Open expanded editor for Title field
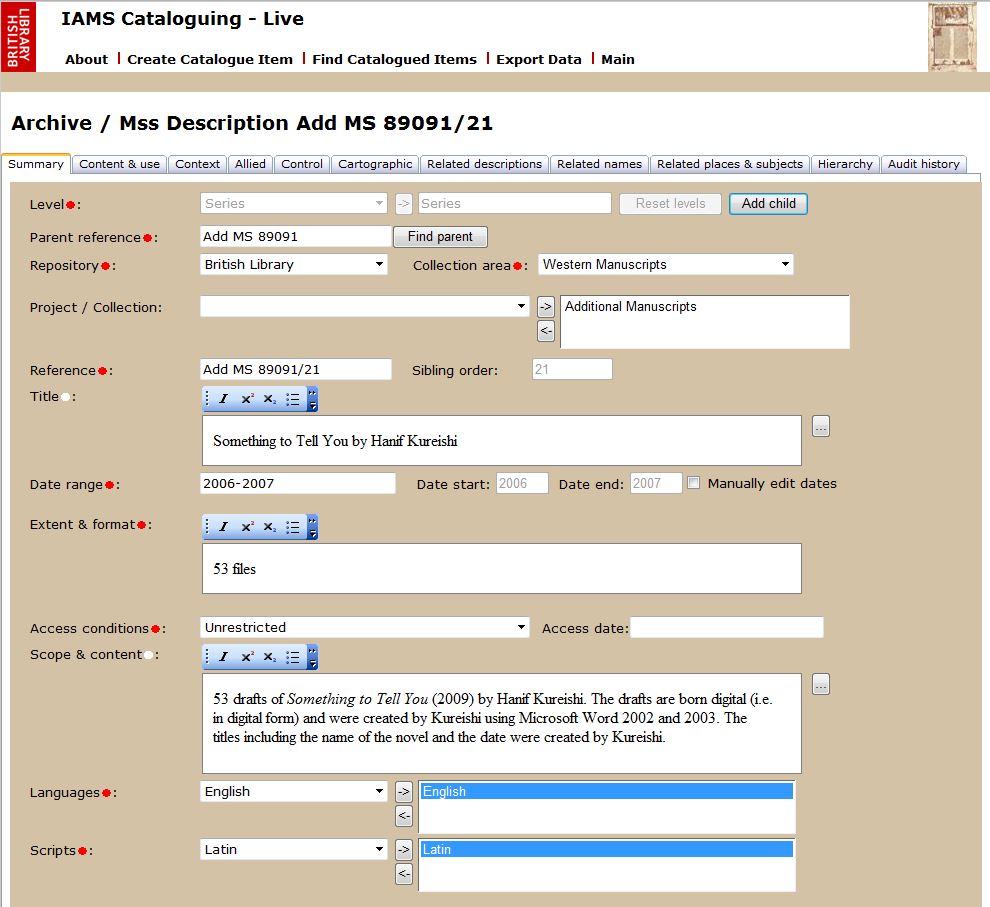Viewport: 990px width, 907px height. pos(821,427)
